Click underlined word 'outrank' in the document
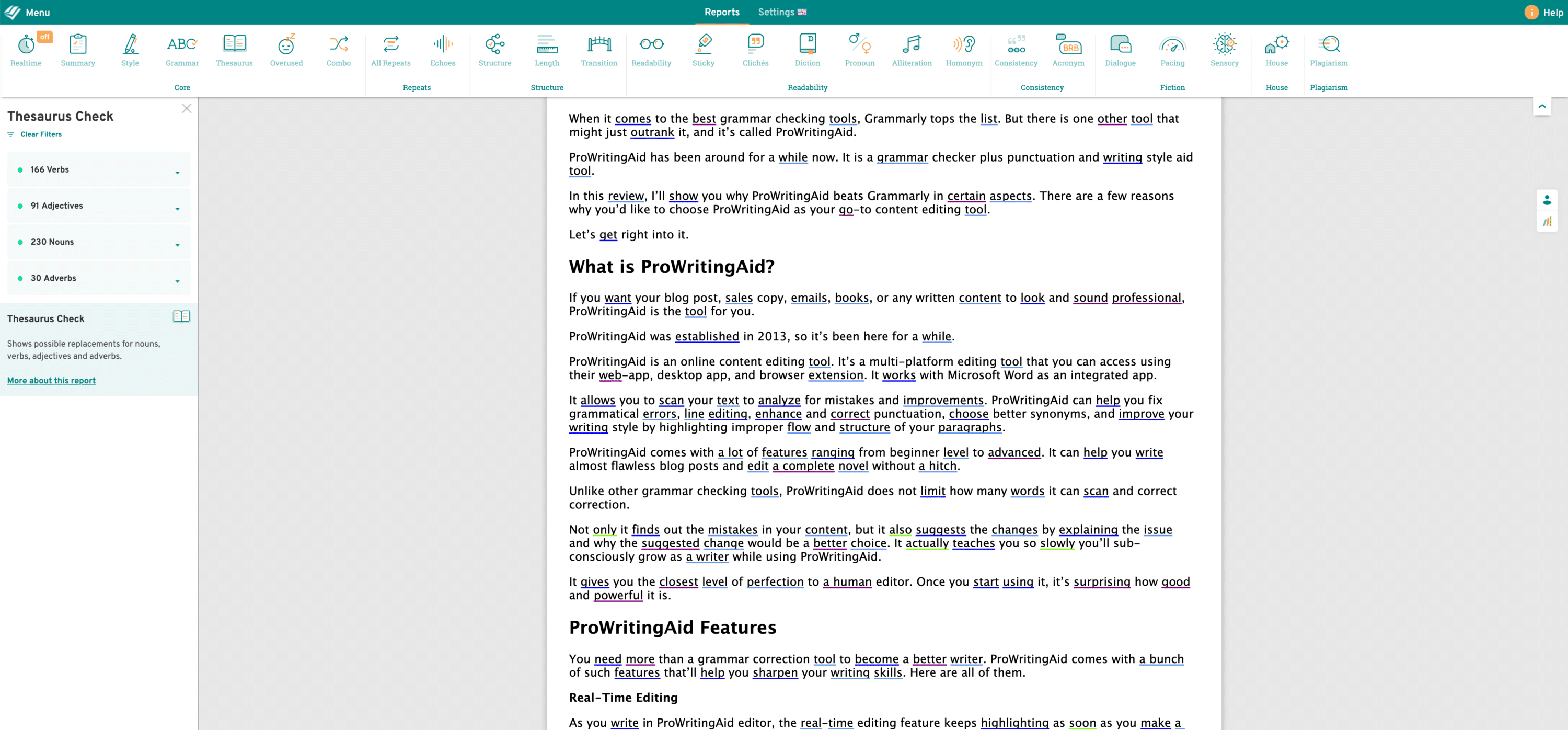 [652, 132]
